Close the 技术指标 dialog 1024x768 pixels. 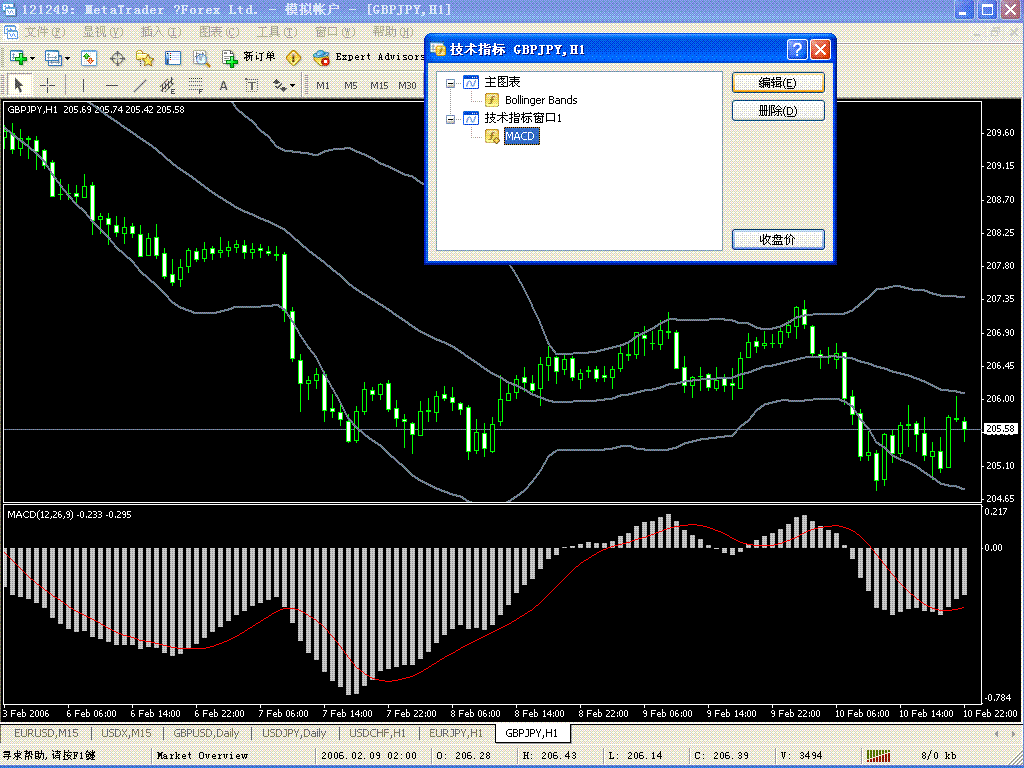(x=820, y=50)
